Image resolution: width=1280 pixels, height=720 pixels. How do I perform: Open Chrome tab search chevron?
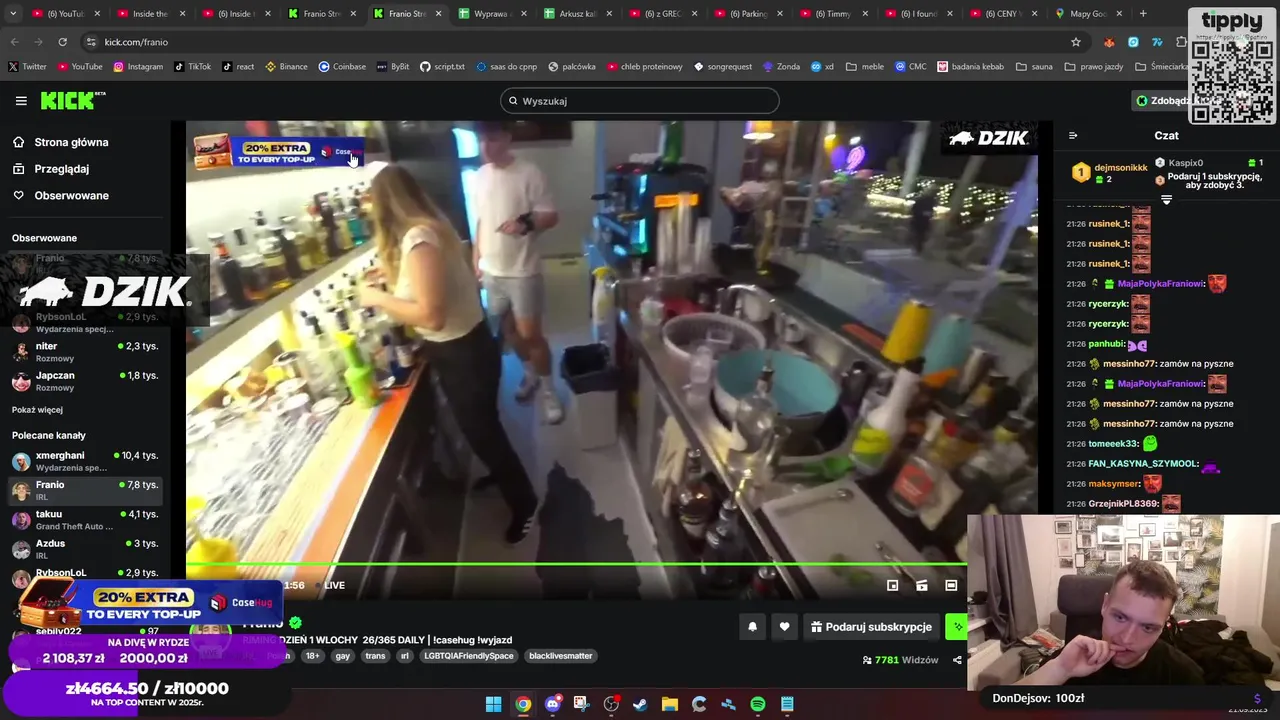14,14
